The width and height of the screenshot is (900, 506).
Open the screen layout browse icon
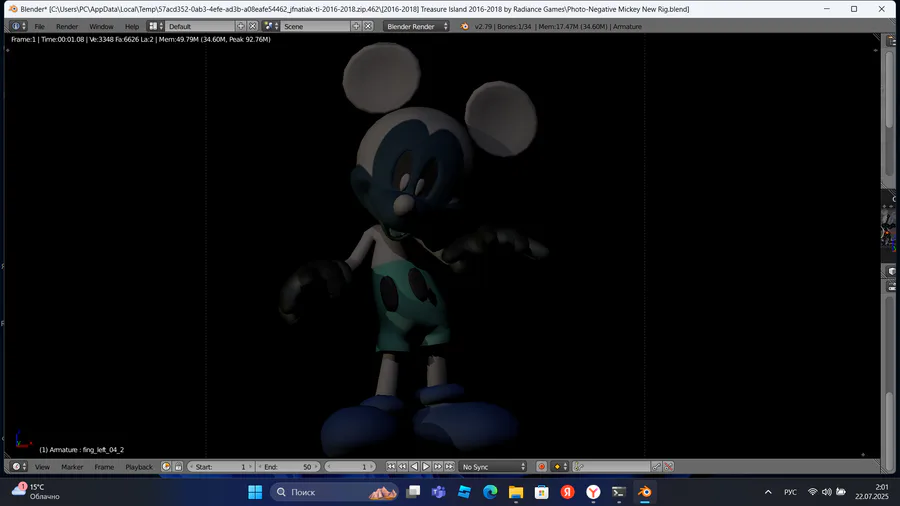pyautogui.click(x=156, y=26)
